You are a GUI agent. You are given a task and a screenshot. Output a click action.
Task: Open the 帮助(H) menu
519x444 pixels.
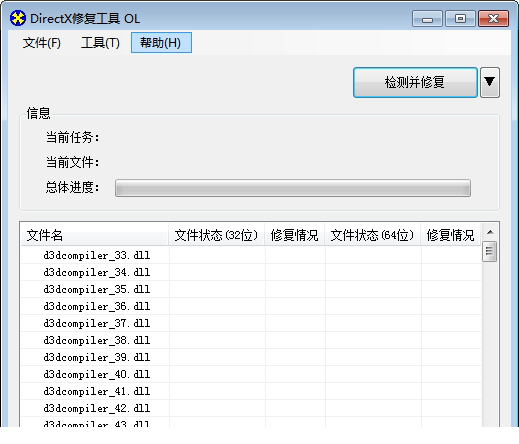tap(161, 43)
